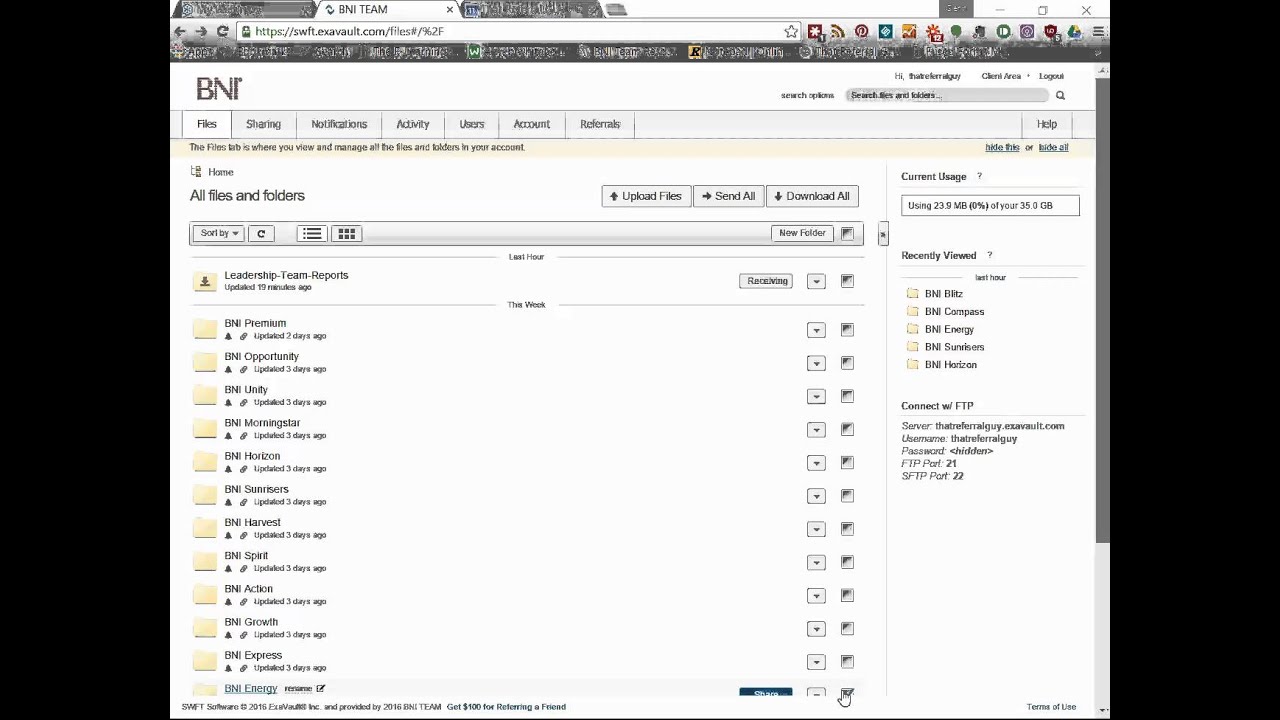Open BNI Spirit actions dropdown

pyautogui.click(x=816, y=562)
